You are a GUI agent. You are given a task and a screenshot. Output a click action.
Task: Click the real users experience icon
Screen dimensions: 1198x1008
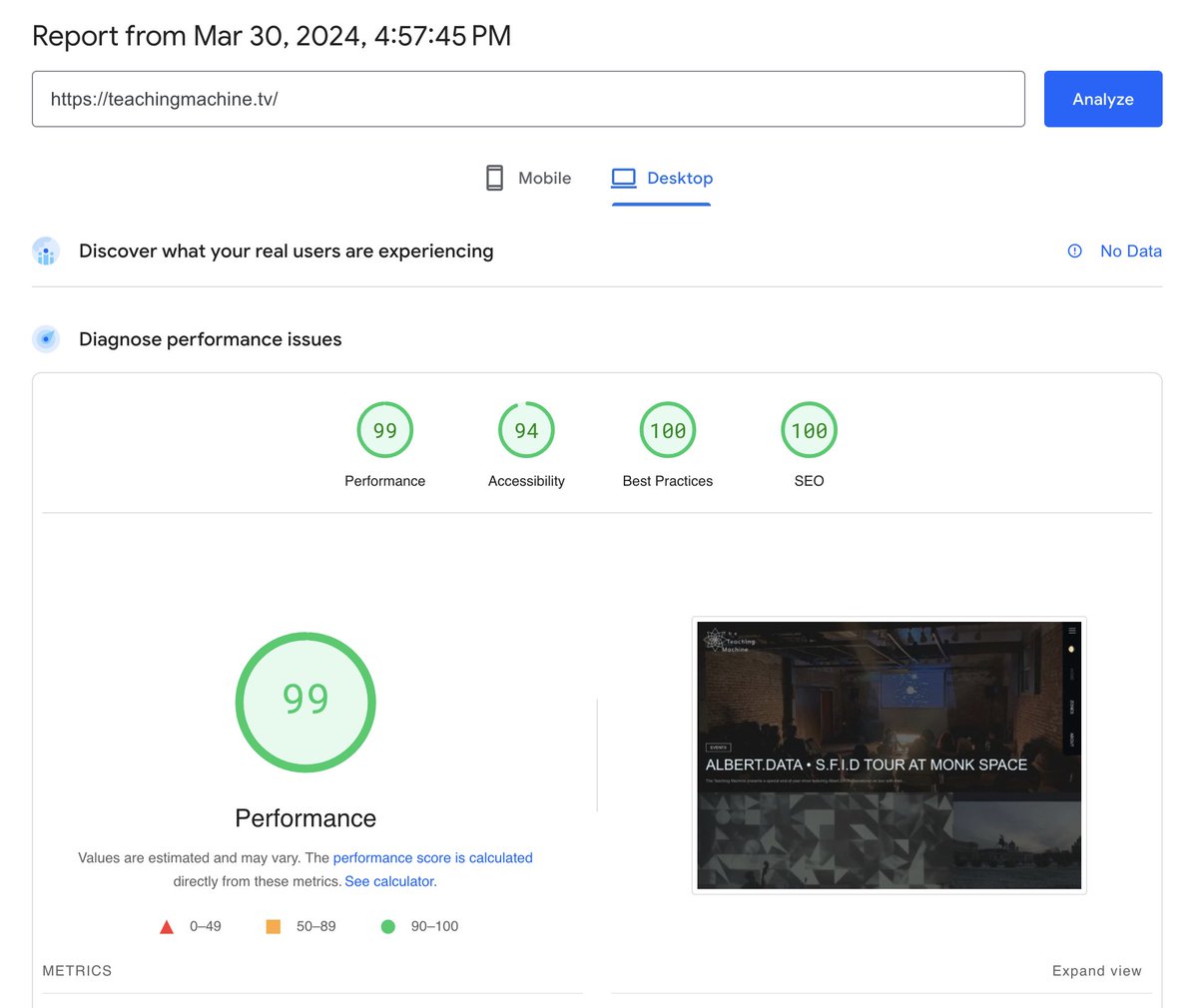click(46, 252)
